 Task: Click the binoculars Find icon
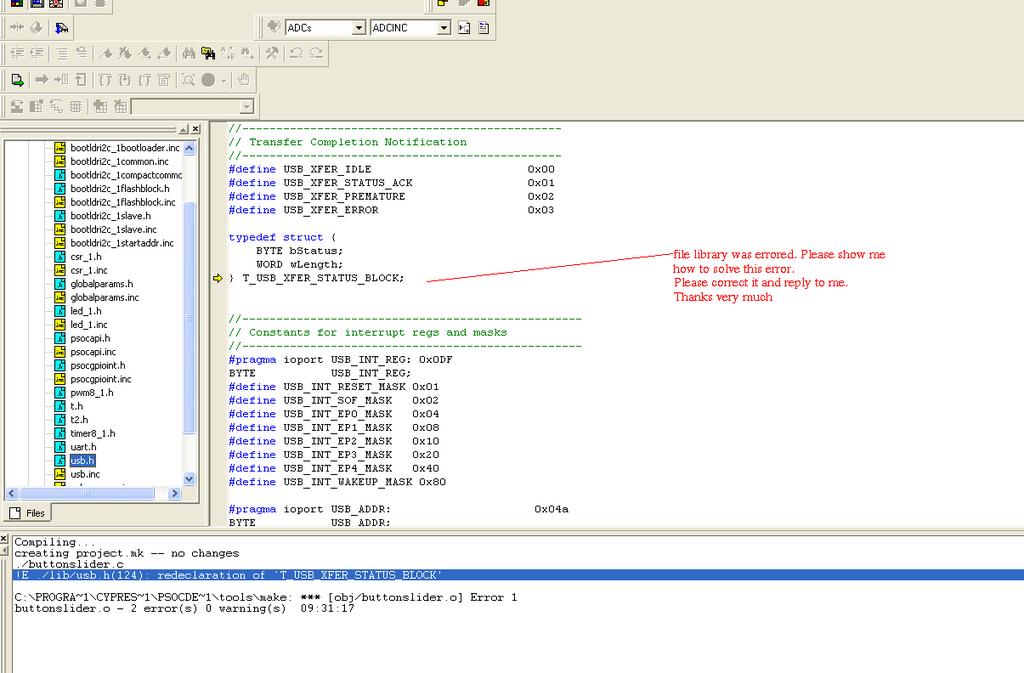[188, 53]
